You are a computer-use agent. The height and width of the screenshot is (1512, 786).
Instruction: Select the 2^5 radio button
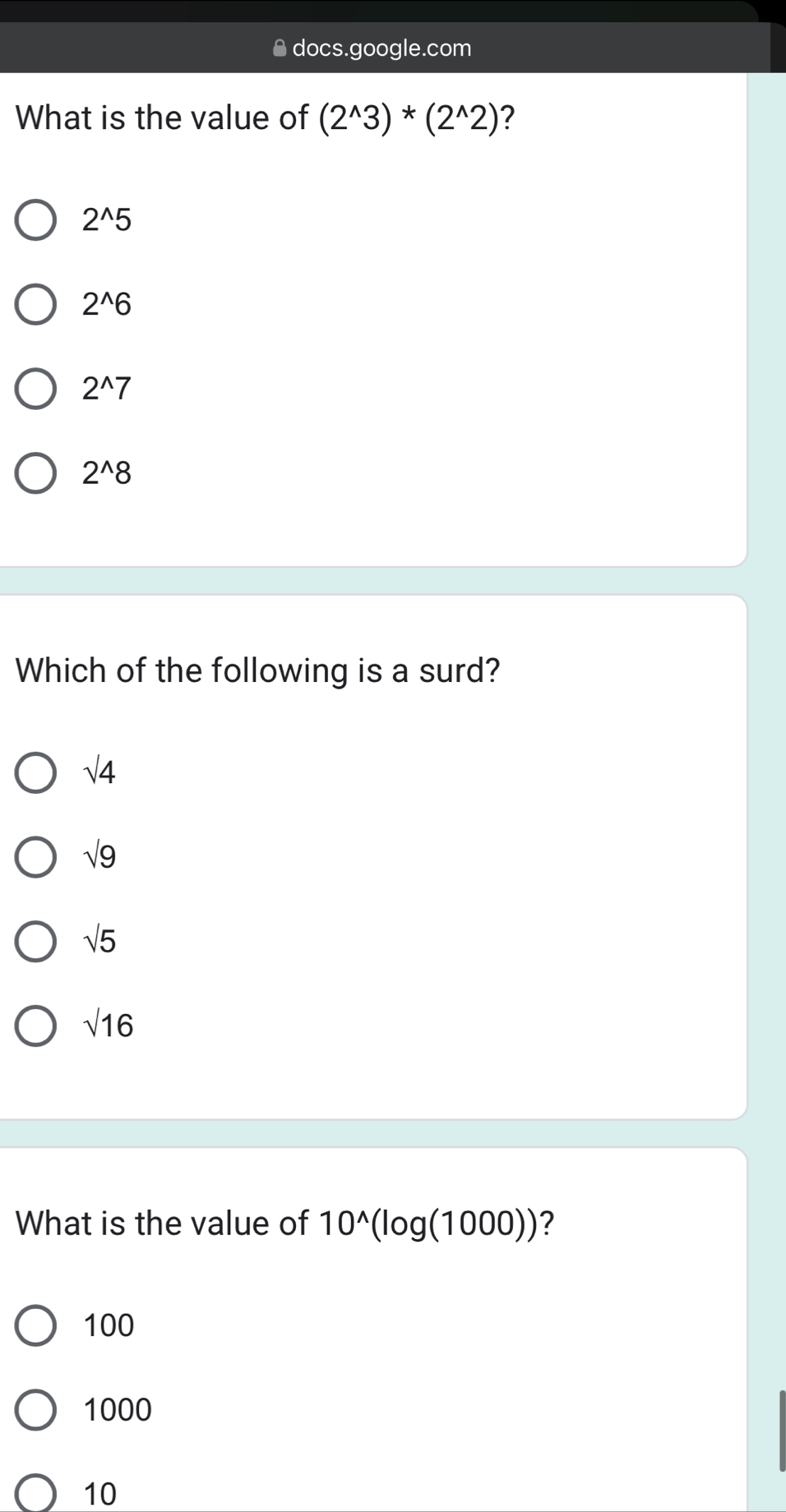coord(36,220)
